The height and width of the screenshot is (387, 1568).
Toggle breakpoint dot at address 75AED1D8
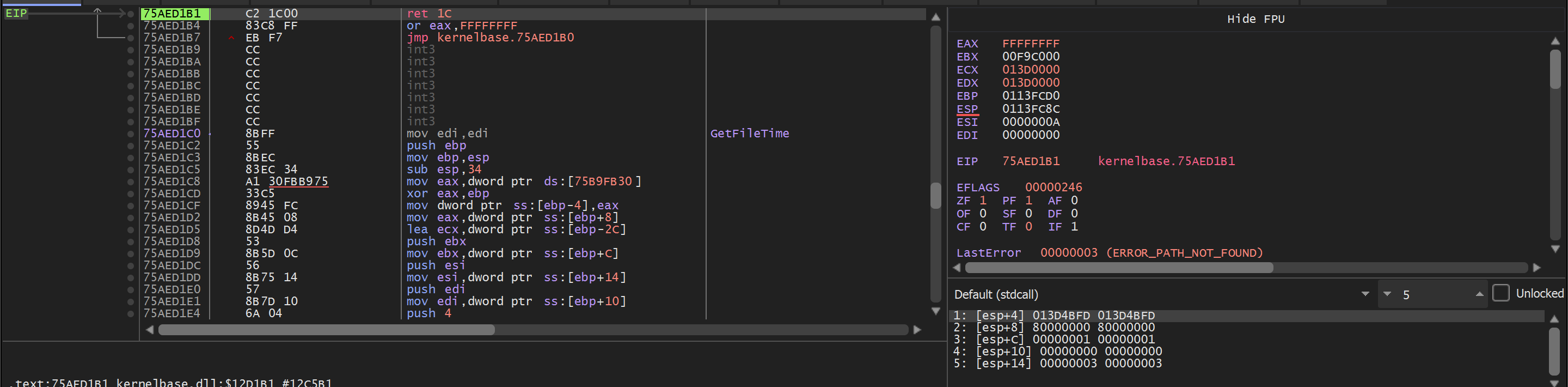(x=130, y=241)
